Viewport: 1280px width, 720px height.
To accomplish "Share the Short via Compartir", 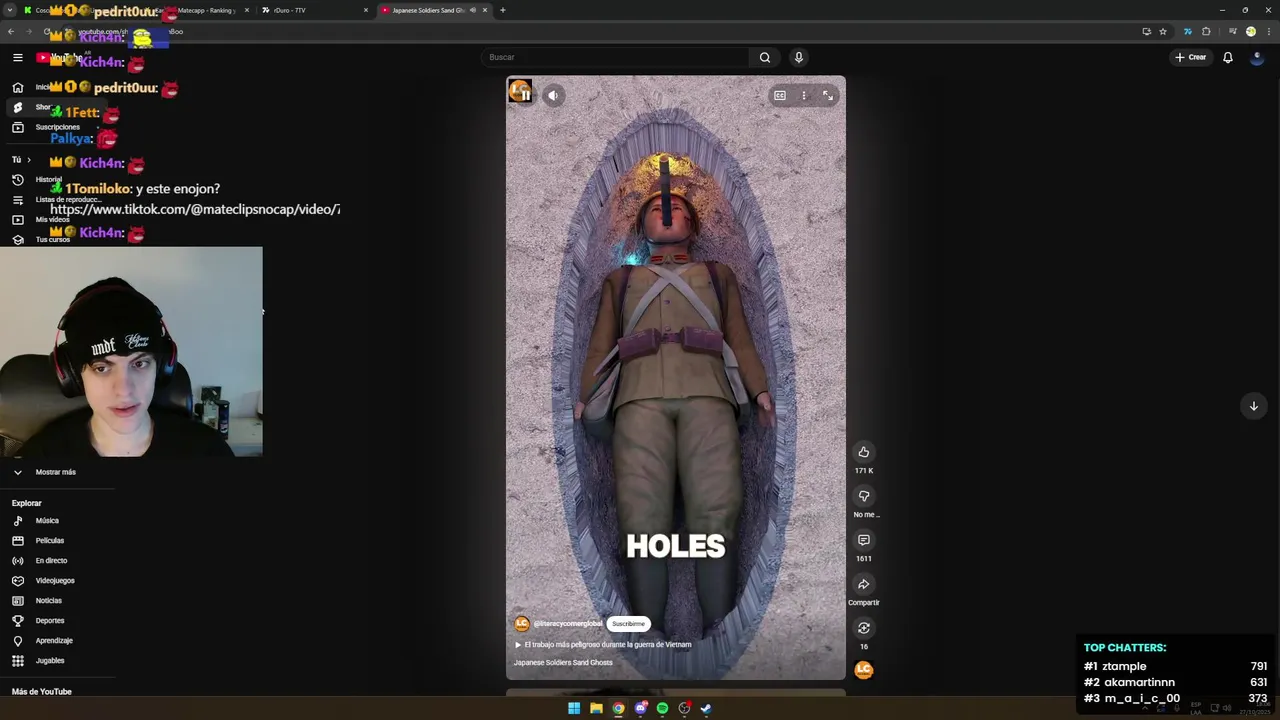I will pyautogui.click(x=864, y=584).
